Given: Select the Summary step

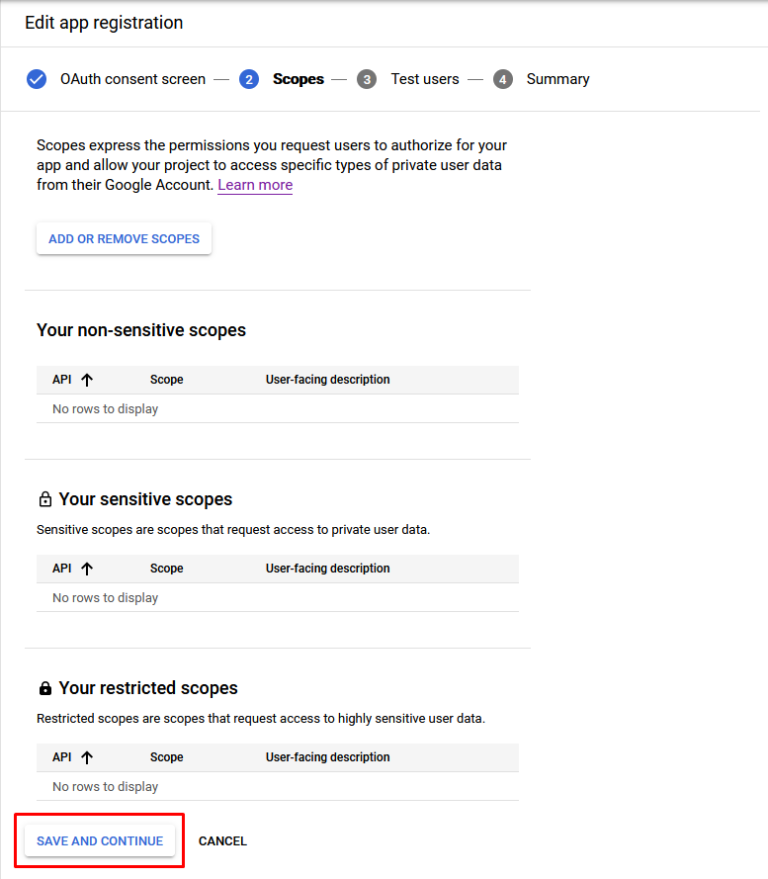Looking at the screenshot, I should click(557, 79).
